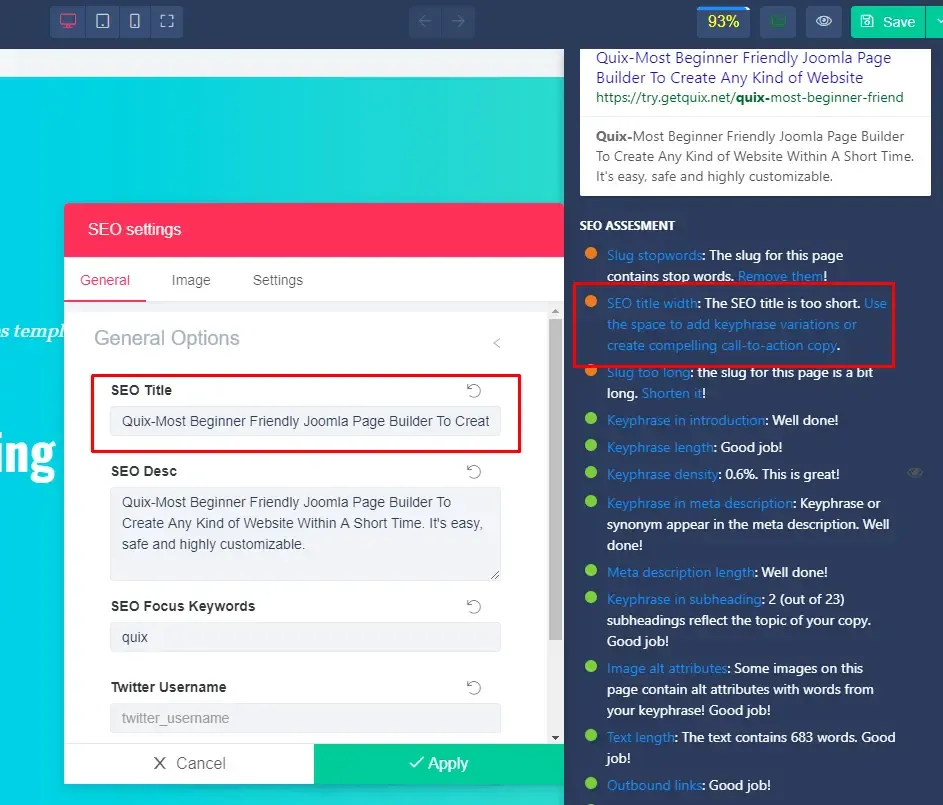
Task: Collapse General Options with the chevron
Action: click(496, 343)
